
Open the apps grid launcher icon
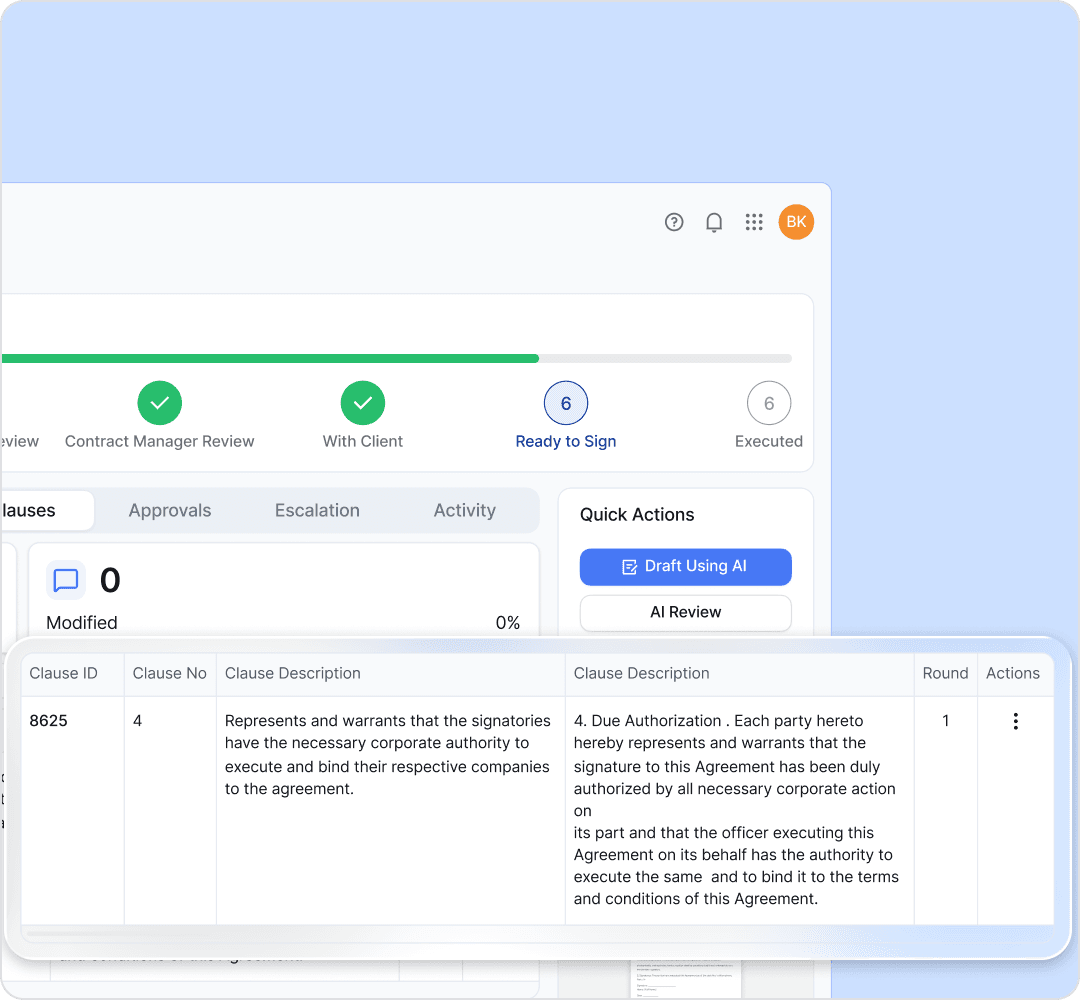754,222
